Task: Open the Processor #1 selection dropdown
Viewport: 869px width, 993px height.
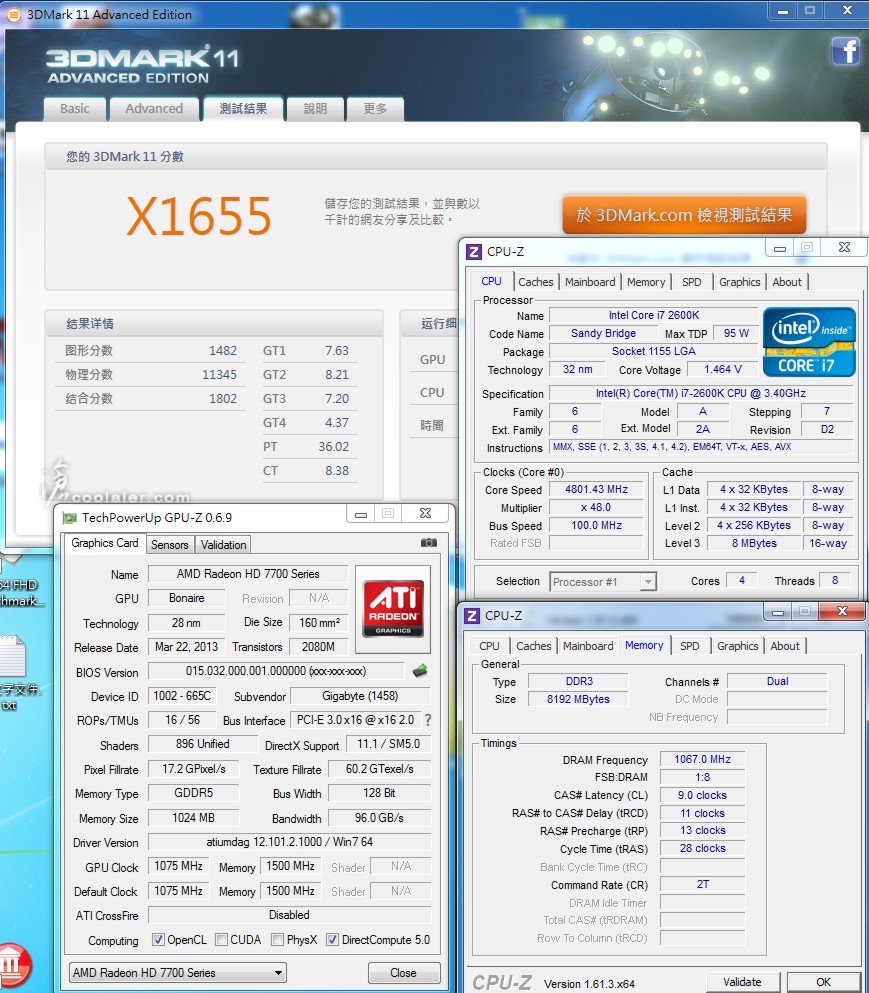Action: pyautogui.click(x=603, y=581)
